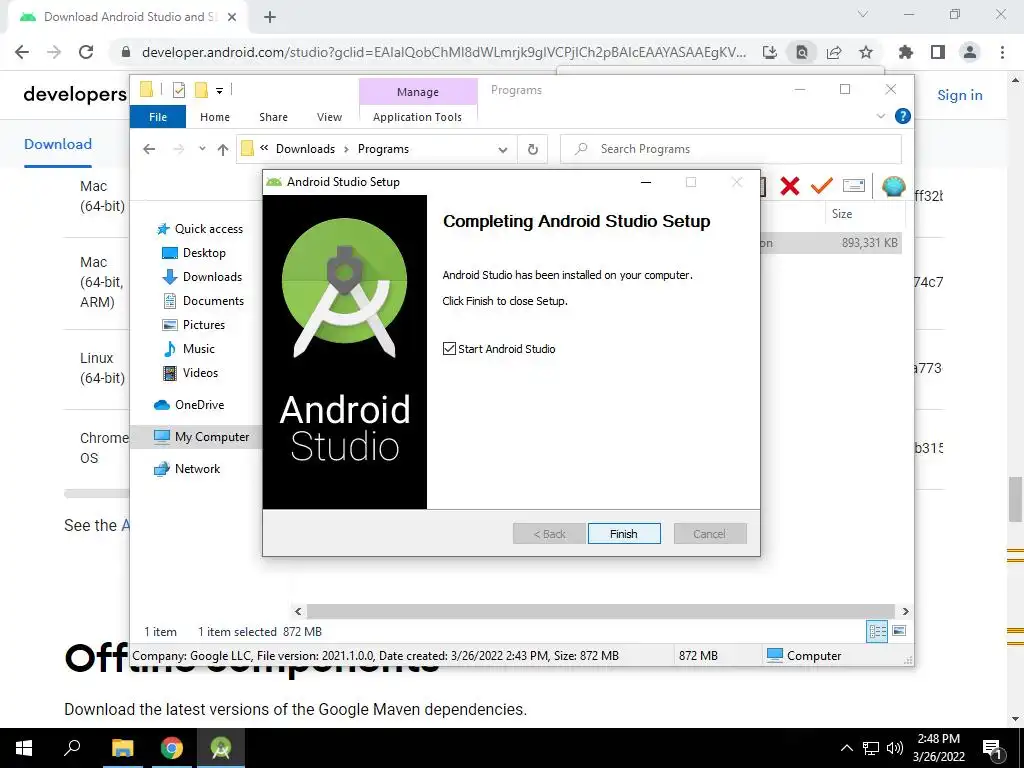Click the red X delete icon in Explorer
Screen dimensions: 1024x768
(790, 186)
